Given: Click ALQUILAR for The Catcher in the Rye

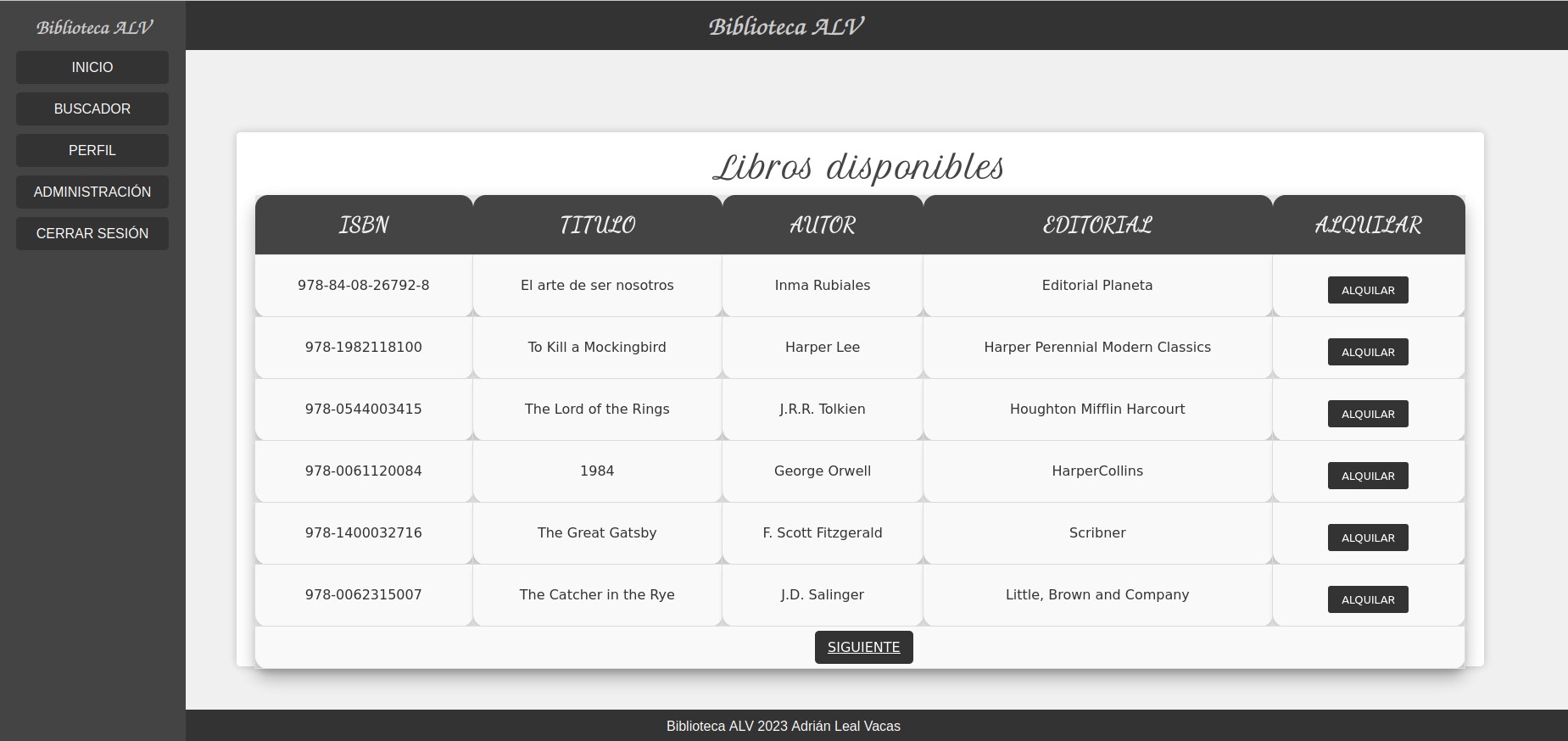Looking at the screenshot, I should click(1368, 599).
